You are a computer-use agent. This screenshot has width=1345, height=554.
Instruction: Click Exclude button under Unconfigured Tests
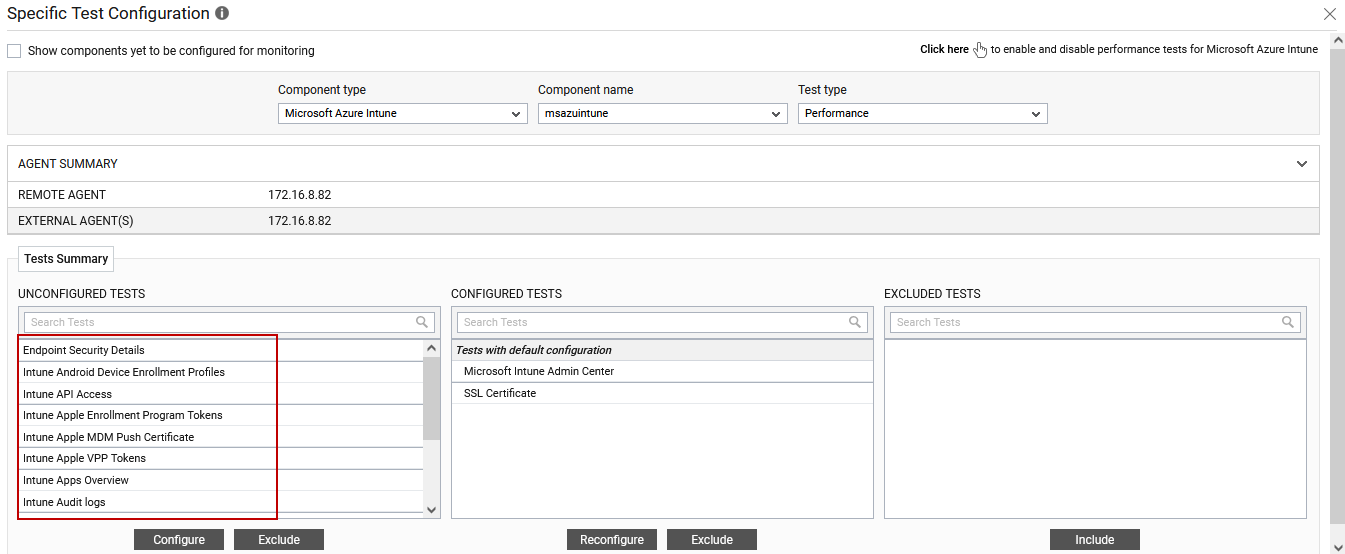279,540
